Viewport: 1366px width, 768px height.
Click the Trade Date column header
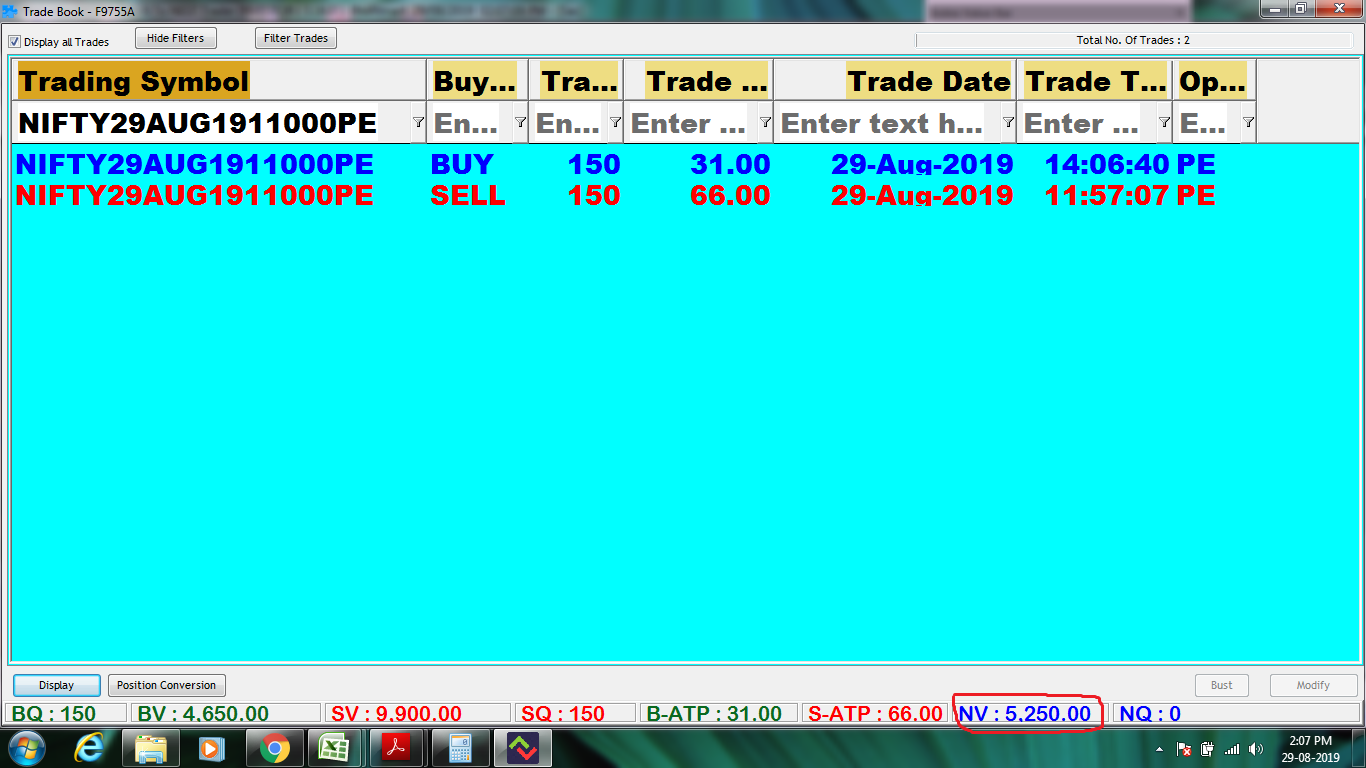point(929,81)
